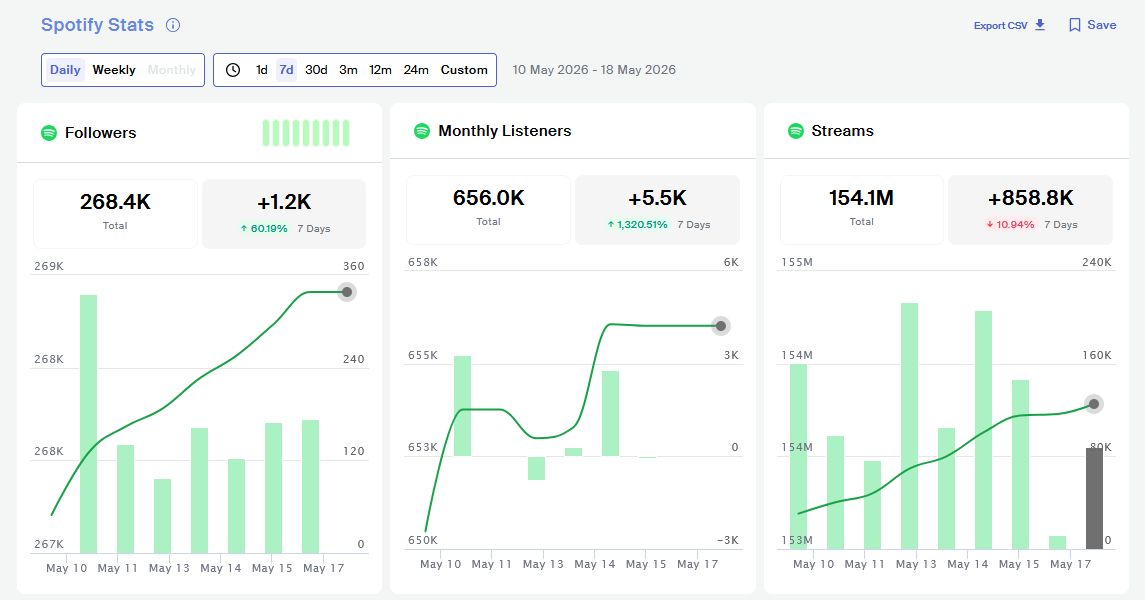The height and width of the screenshot is (600, 1145).
Task: Click the Spotify Stats heading
Action: tap(97, 25)
